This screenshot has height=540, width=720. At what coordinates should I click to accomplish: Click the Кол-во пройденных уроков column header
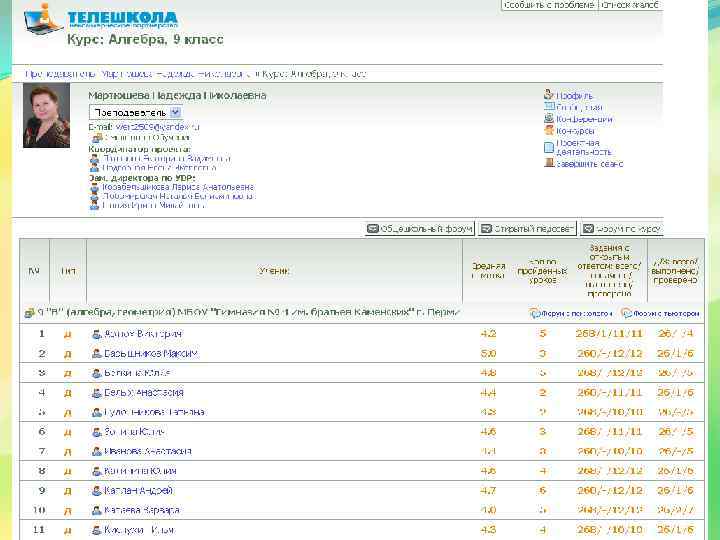(542, 271)
